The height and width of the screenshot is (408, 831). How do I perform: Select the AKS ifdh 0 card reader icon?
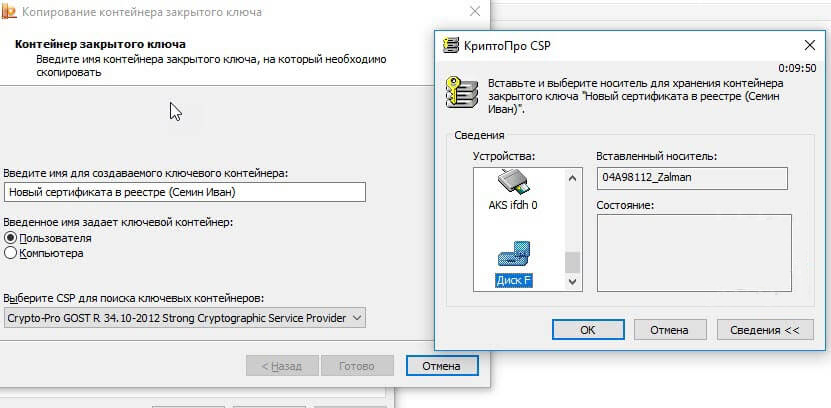512,183
